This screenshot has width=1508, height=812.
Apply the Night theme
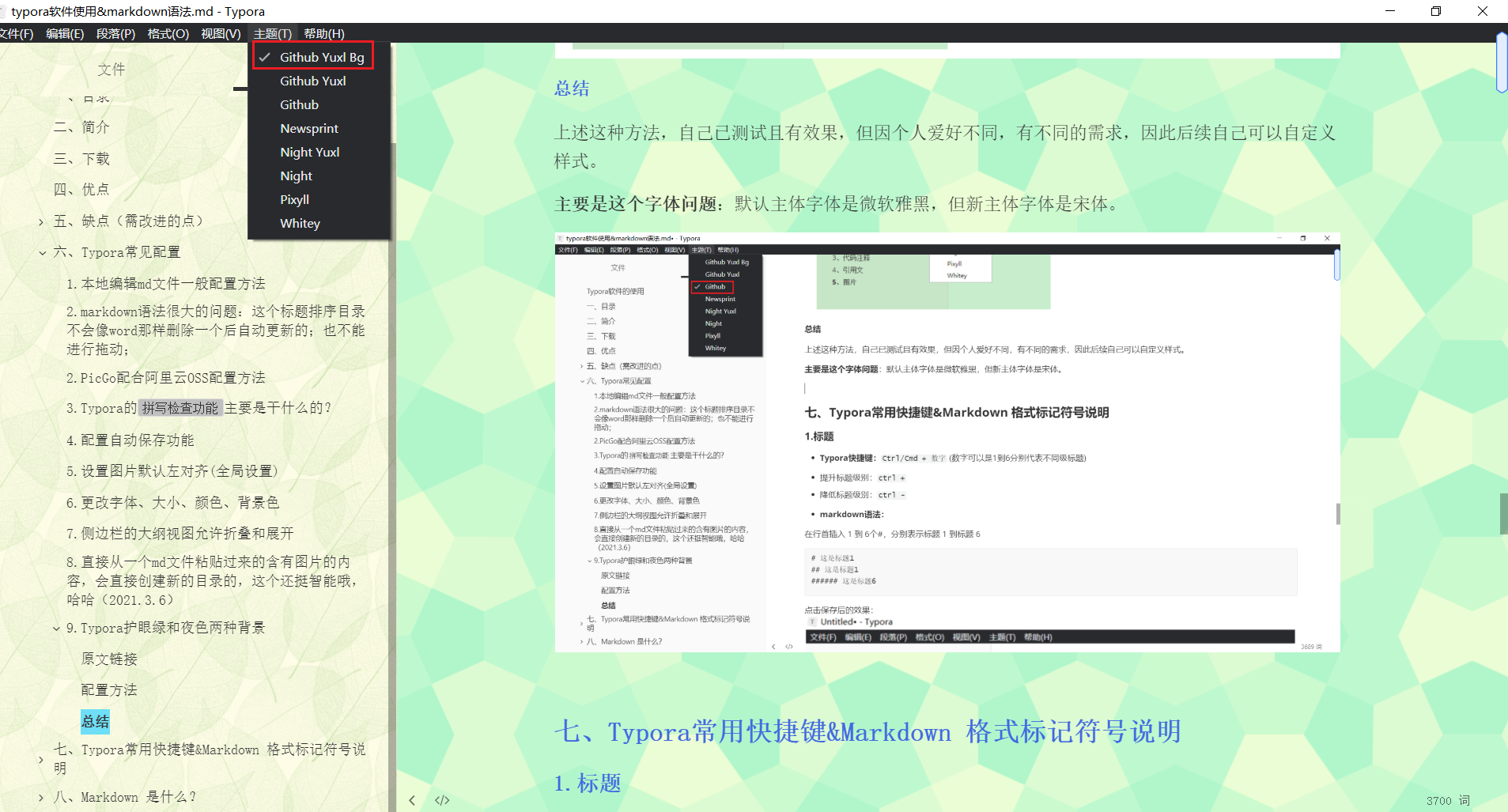[297, 176]
